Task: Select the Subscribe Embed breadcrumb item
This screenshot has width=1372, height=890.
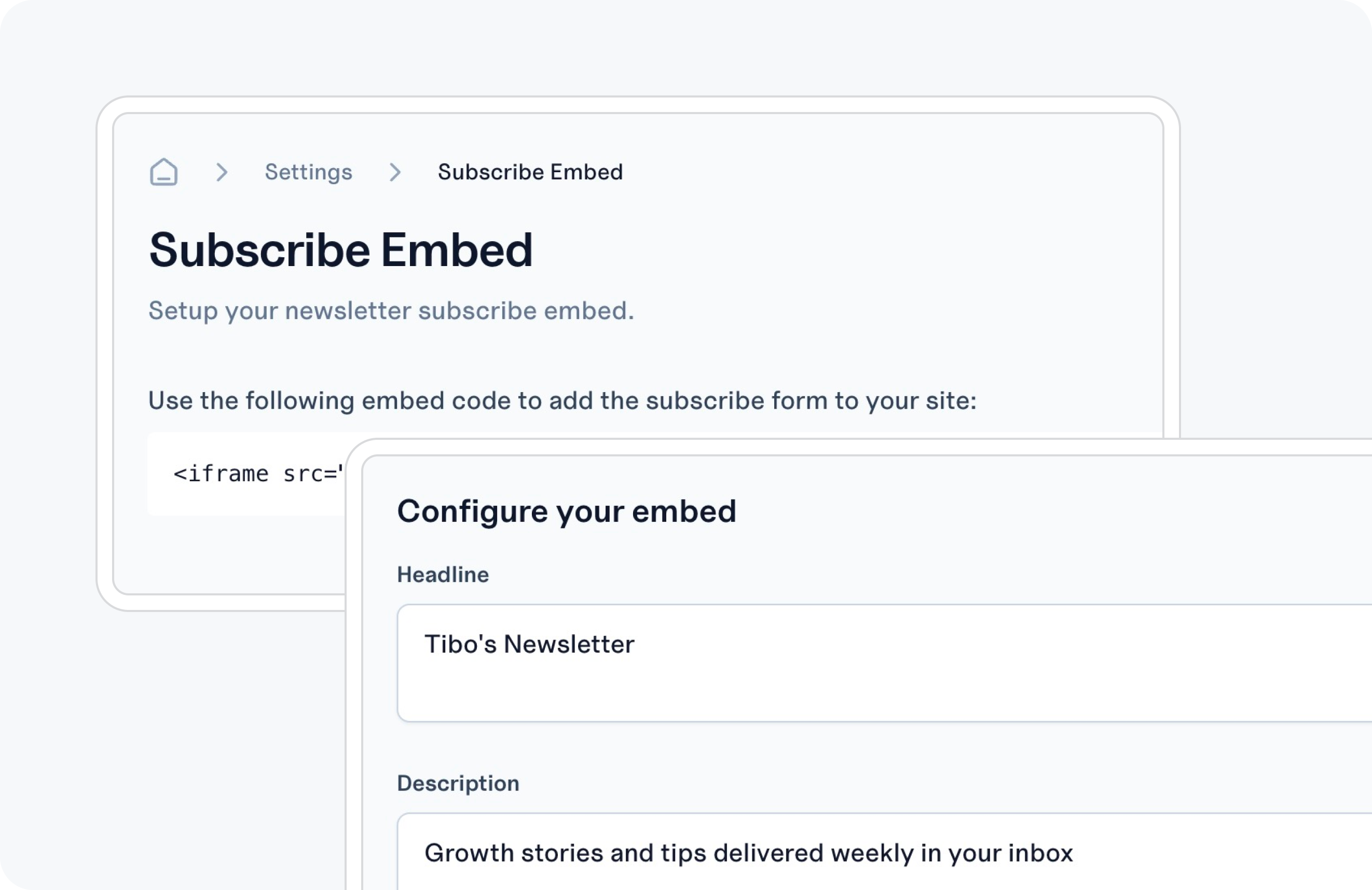Action: (x=530, y=172)
